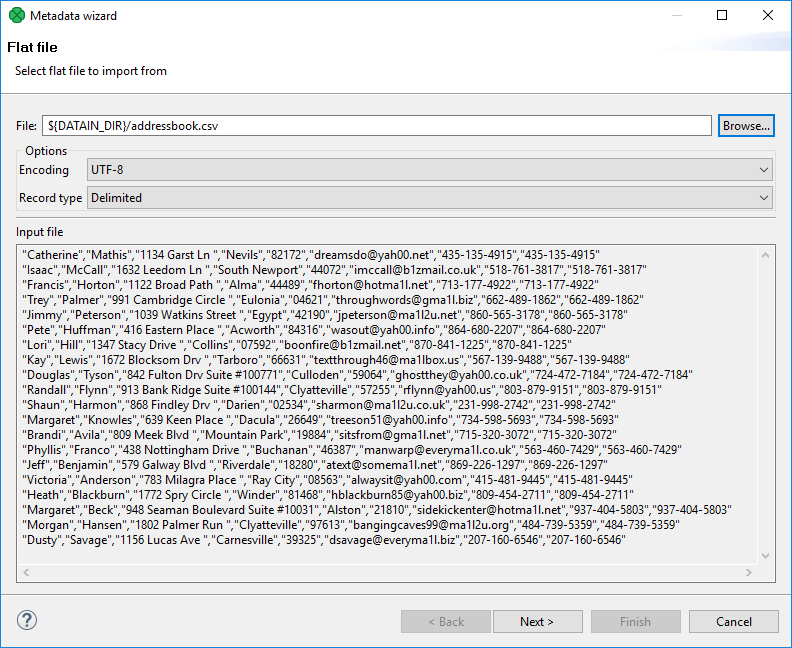Click the Metadata wizard title bar icon

point(16,15)
